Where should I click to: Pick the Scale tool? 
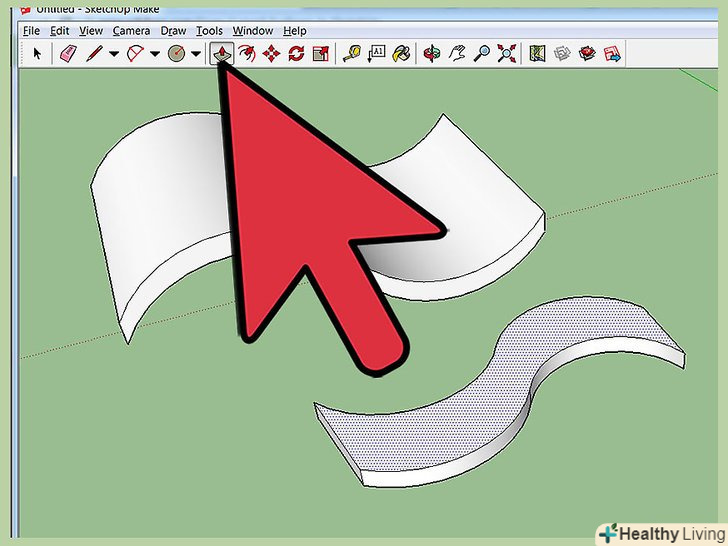click(320, 53)
